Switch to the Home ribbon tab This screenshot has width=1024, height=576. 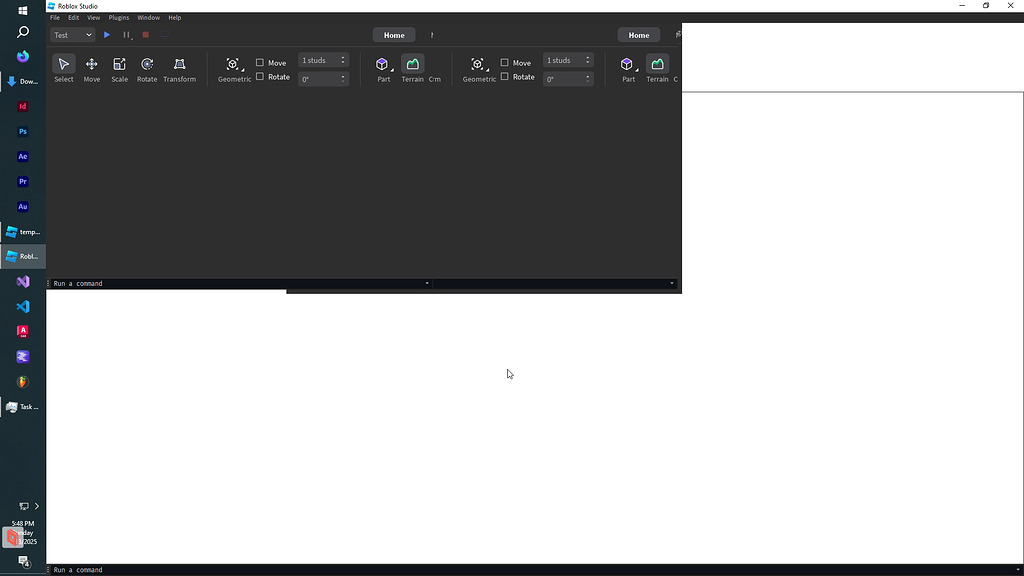tap(393, 34)
